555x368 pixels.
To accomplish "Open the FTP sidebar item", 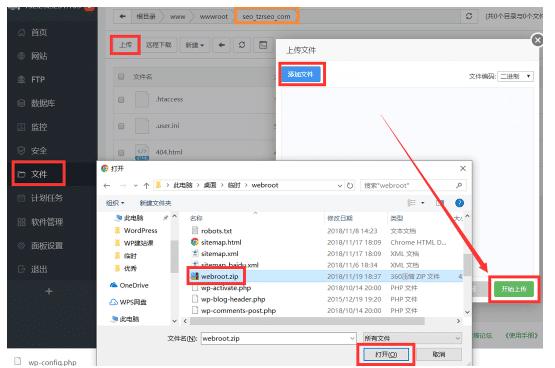I will (38, 80).
